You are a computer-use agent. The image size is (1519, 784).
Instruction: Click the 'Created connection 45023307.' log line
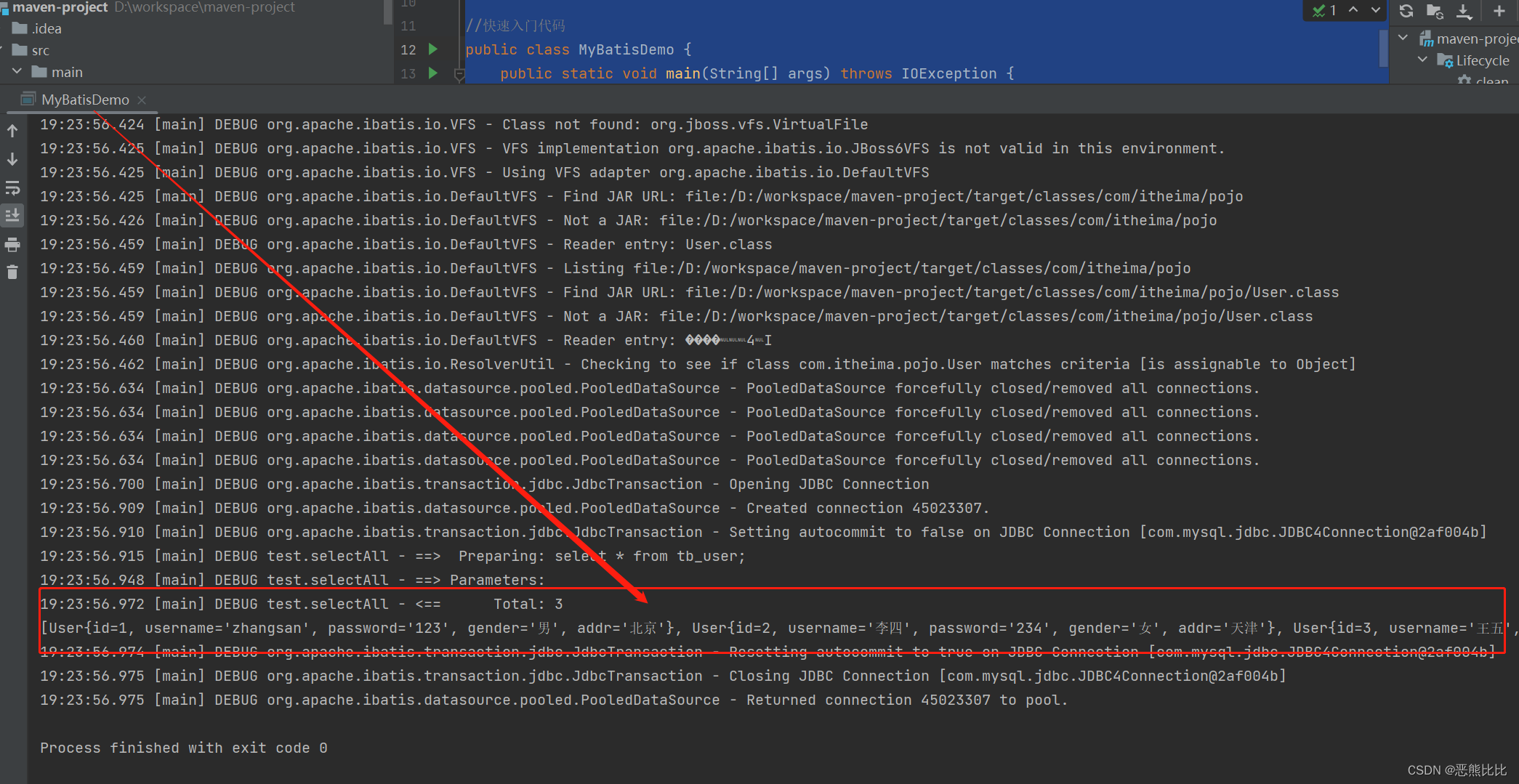click(x=515, y=508)
